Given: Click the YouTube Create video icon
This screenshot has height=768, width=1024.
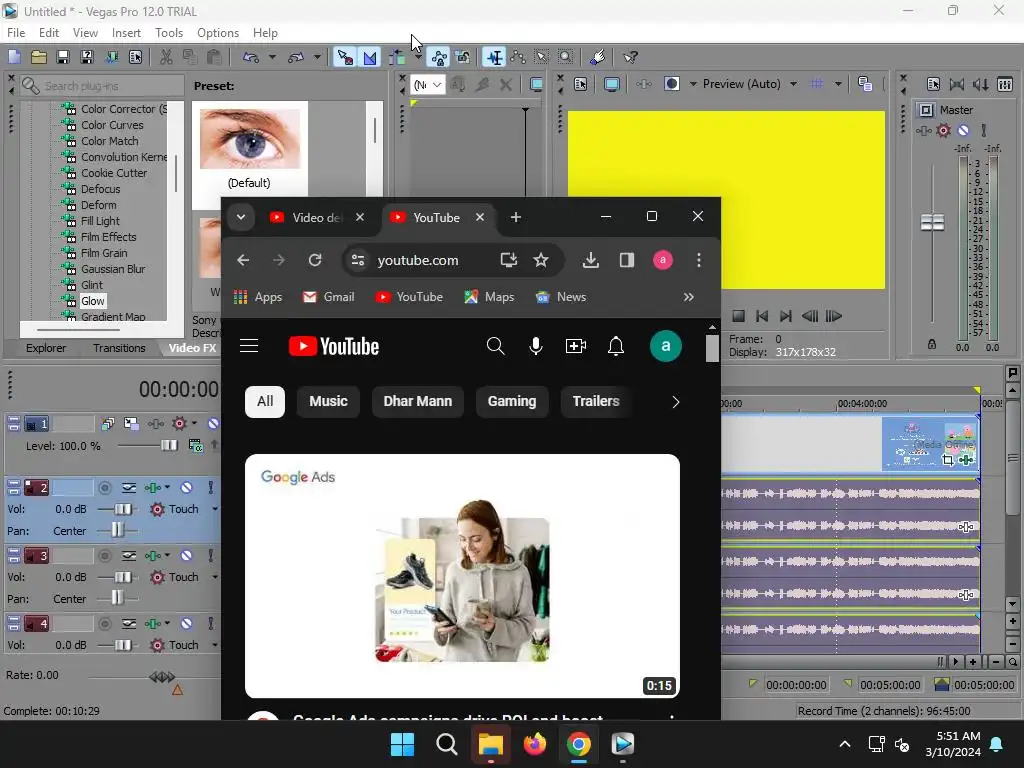Looking at the screenshot, I should 575,346.
